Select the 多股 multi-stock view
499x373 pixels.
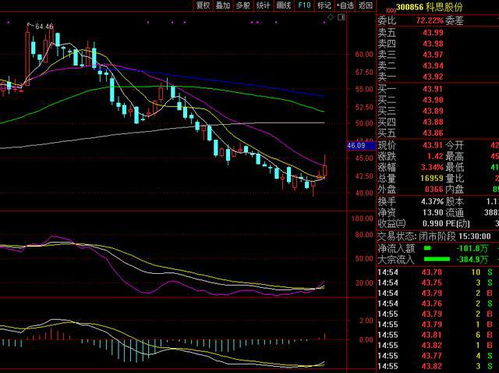click(243, 5)
